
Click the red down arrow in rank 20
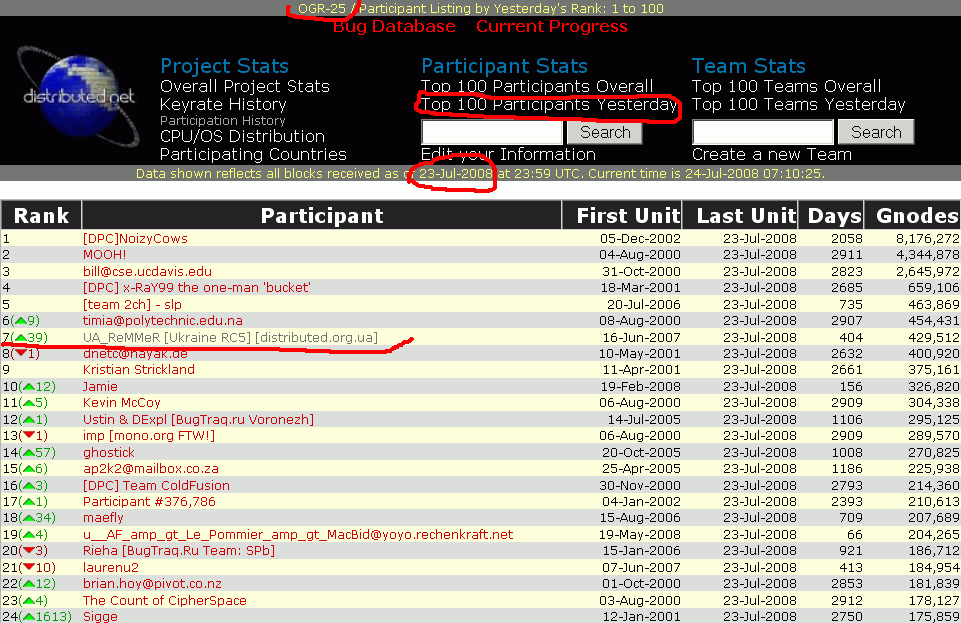pos(29,550)
